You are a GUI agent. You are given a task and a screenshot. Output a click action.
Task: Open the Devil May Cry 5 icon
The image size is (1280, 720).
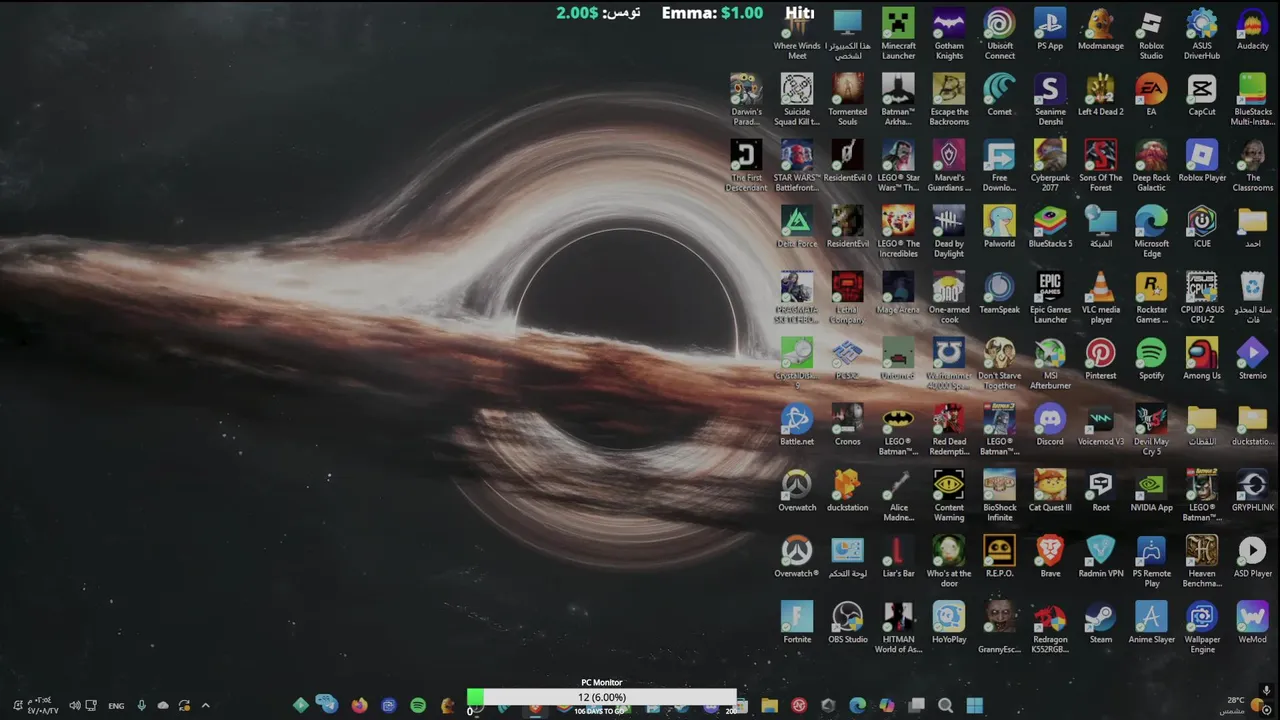click(x=1151, y=430)
